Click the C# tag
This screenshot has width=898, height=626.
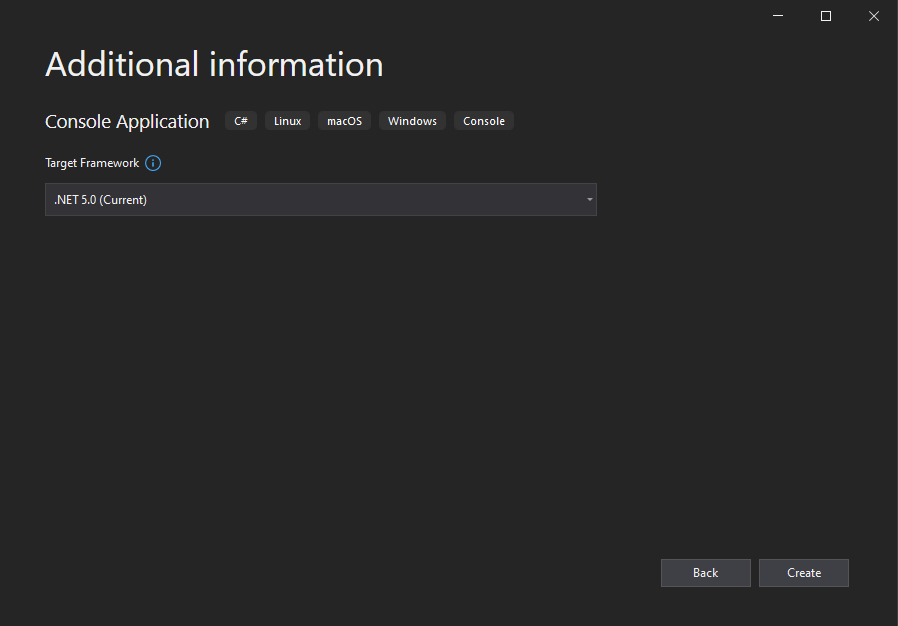coord(241,121)
